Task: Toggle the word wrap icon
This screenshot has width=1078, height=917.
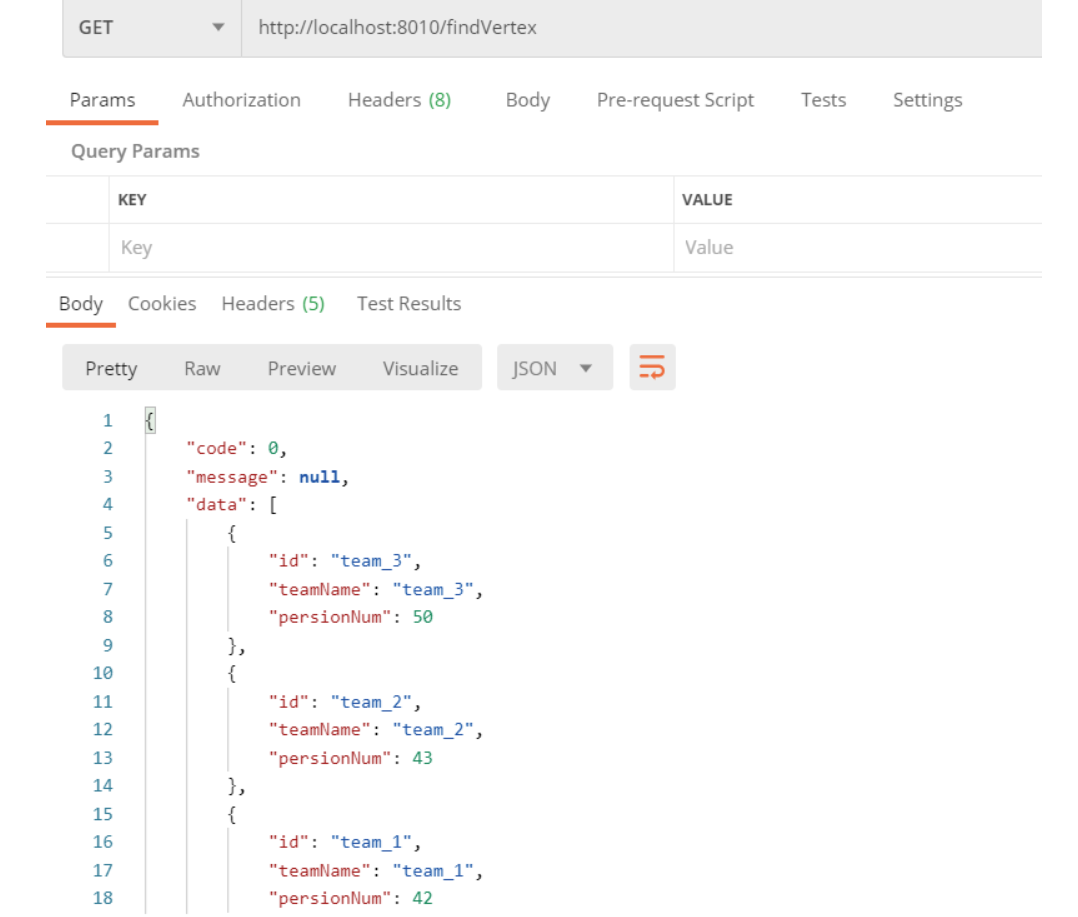Action: click(652, 368)
